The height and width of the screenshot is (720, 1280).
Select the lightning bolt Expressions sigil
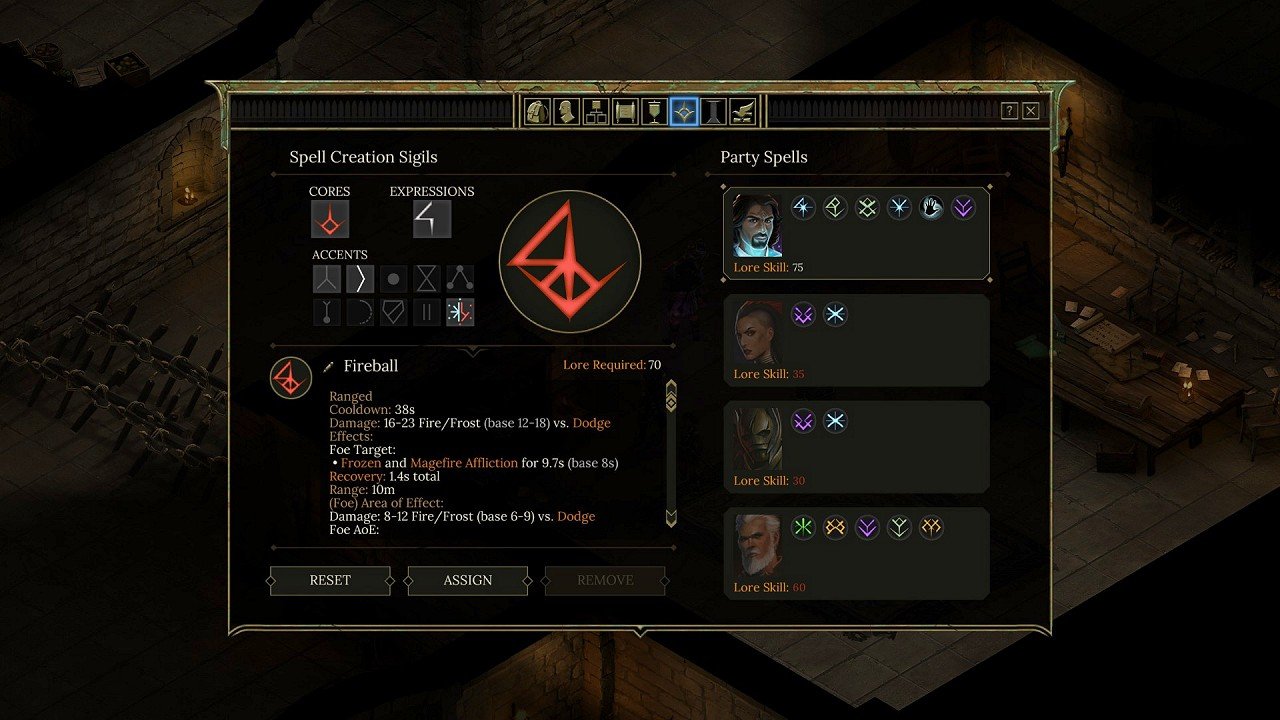click(x=432, y=219)
